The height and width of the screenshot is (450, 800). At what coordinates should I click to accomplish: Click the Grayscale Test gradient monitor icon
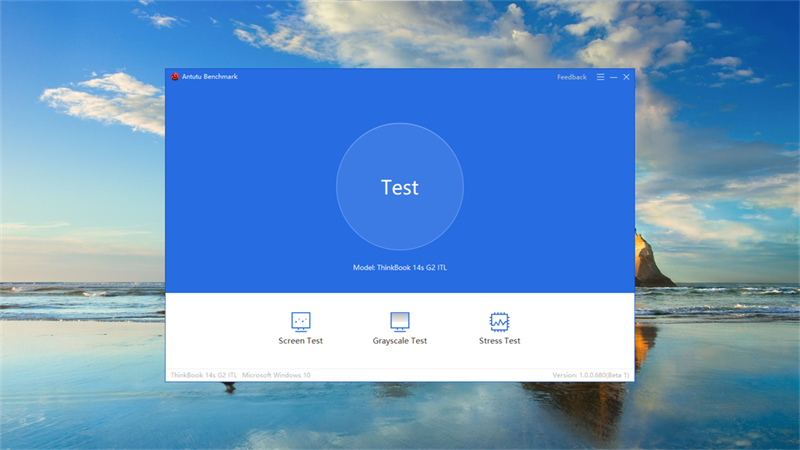coord(400,321)
